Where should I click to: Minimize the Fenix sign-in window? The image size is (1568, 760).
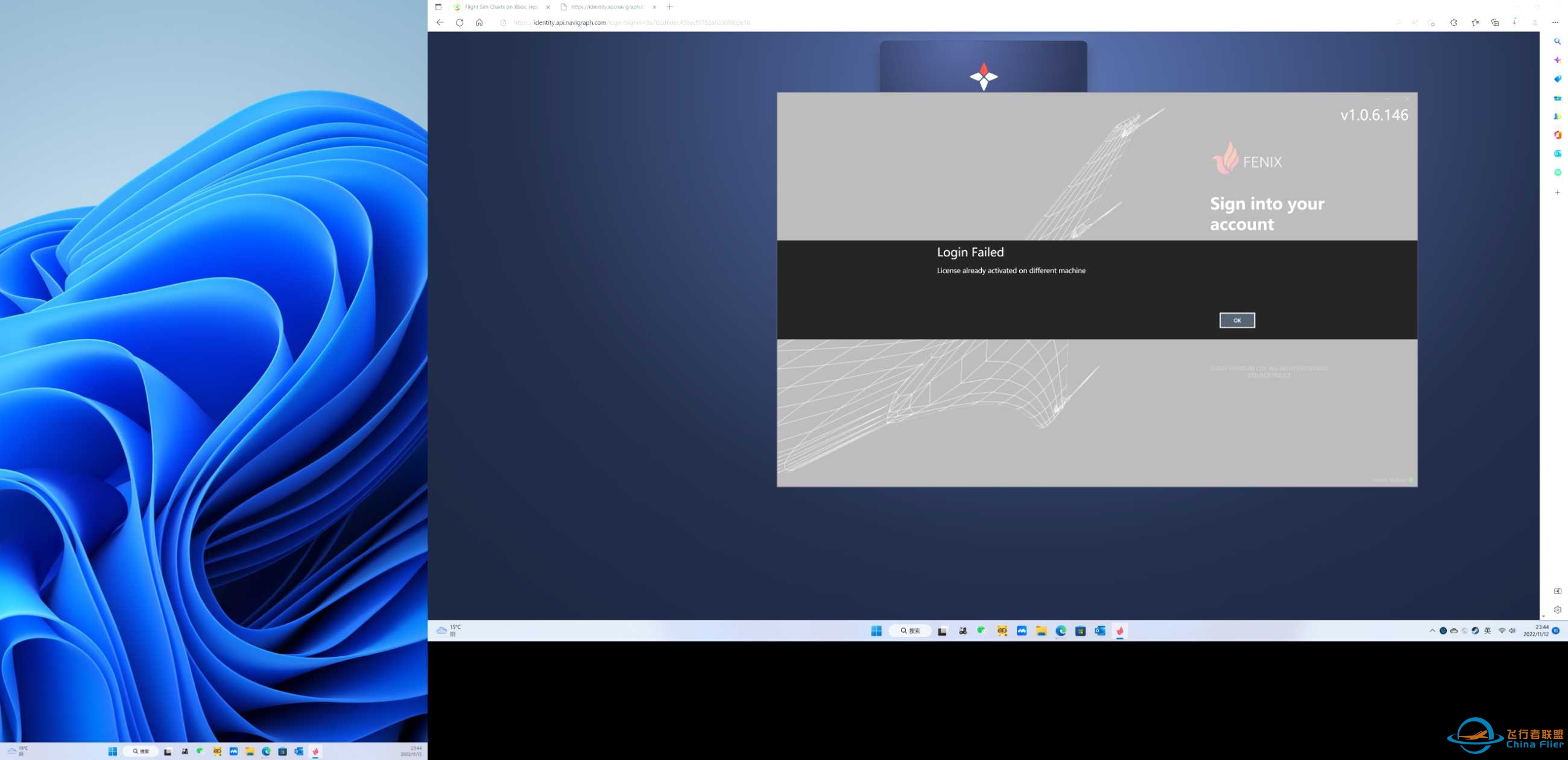(x=1387, y=99)
